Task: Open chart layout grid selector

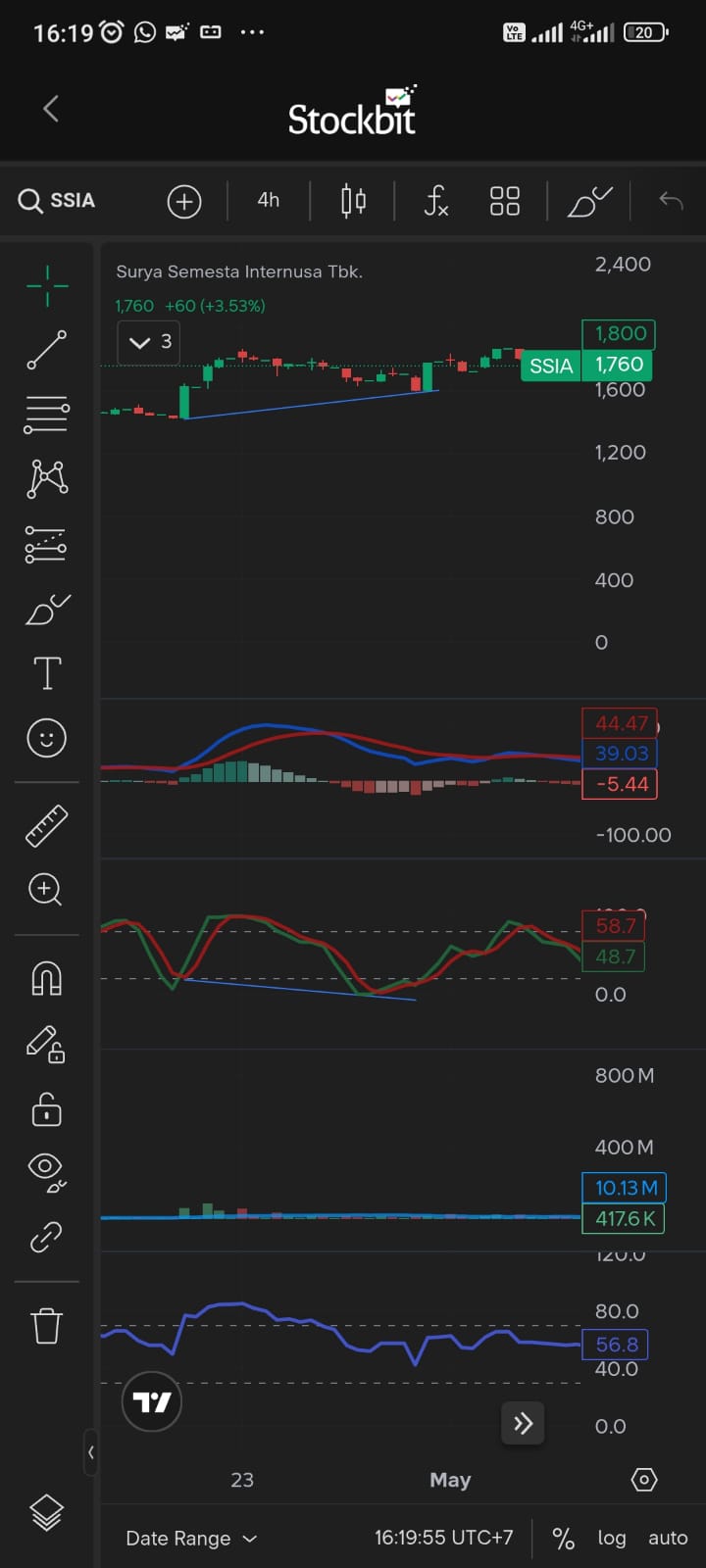Action: tap(505, 201)
